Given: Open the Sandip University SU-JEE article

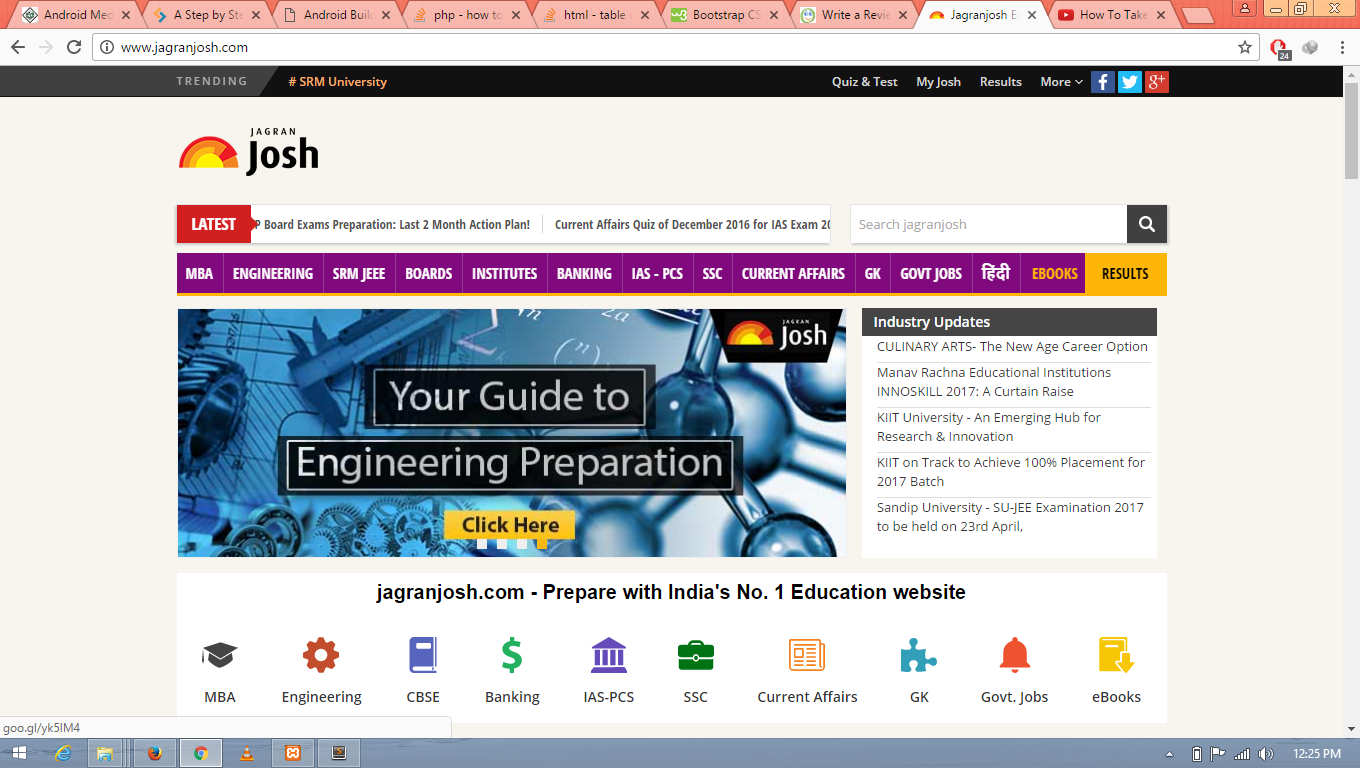Looking at the screenshot, I should point(1010,517).
